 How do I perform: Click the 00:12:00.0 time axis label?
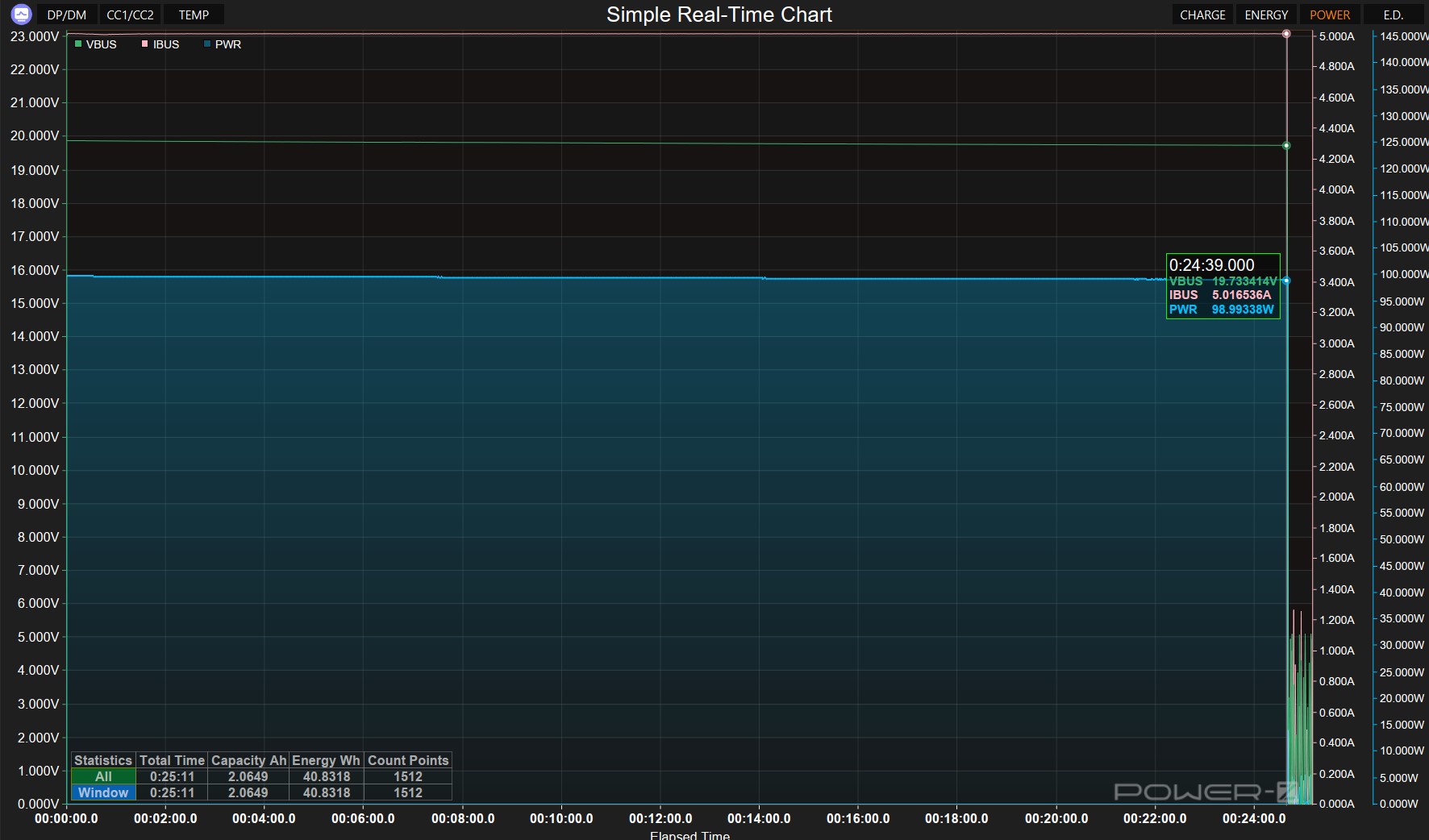coord(660,818)
